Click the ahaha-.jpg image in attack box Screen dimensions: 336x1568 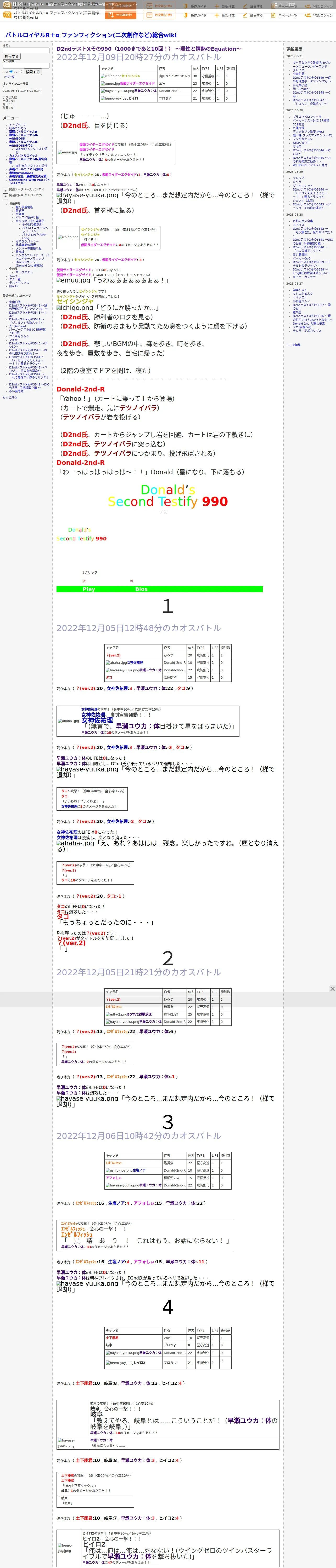[68, 721]
